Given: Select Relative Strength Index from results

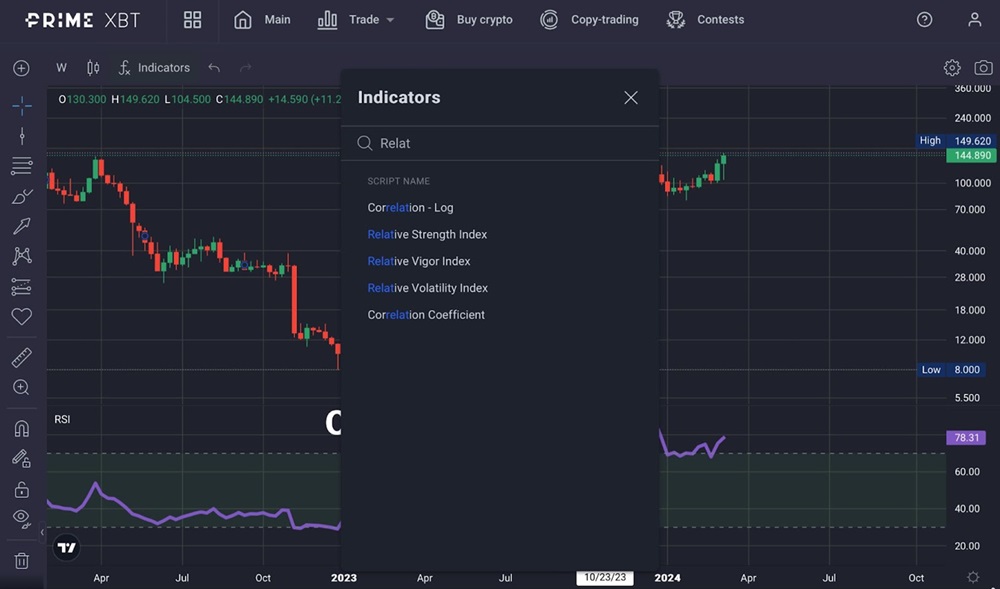Looking at the screenshot, I should pyautogui.click(x=427, y=234).
